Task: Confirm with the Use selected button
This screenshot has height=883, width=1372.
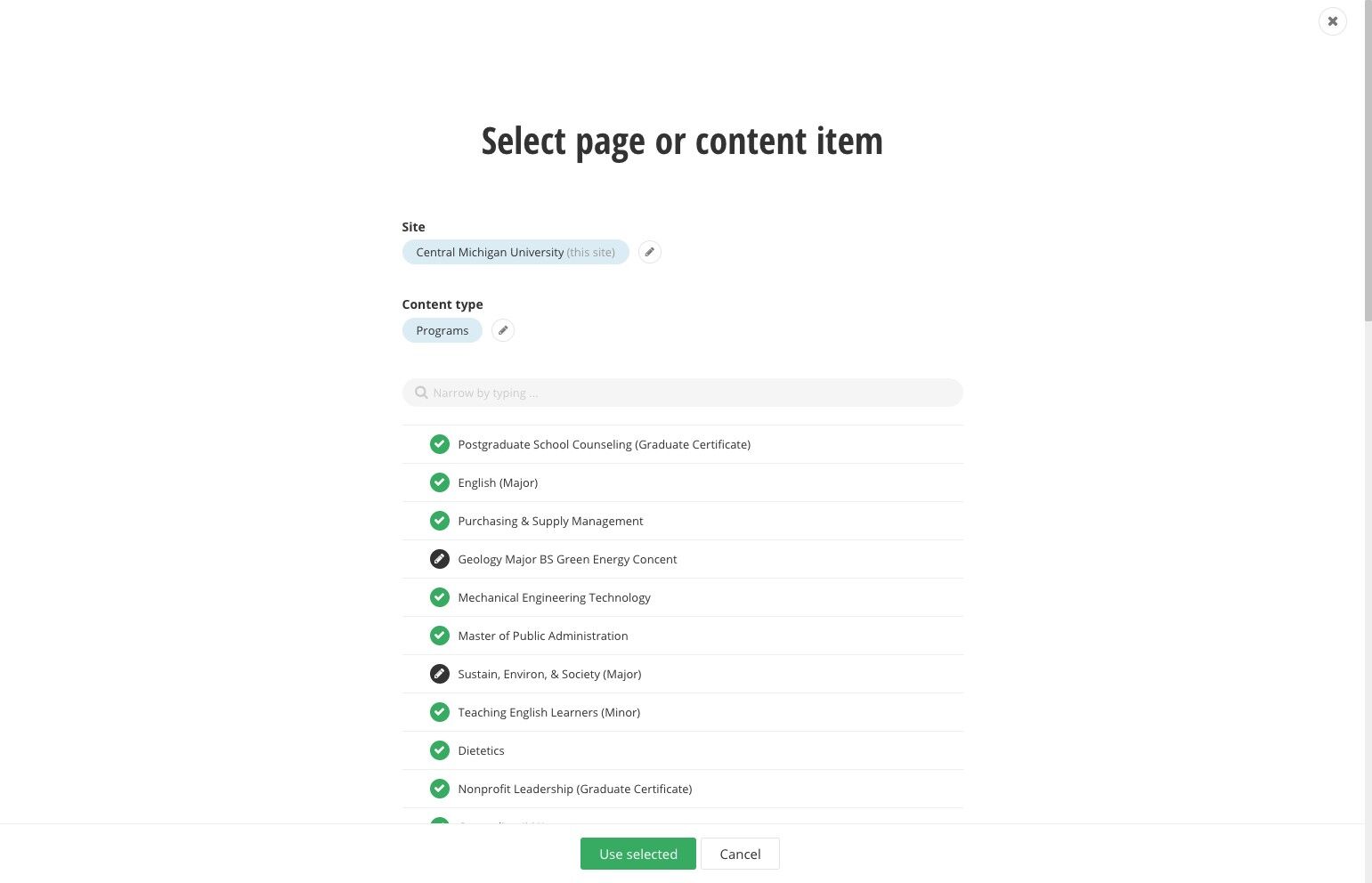Action: click(638, 854)
